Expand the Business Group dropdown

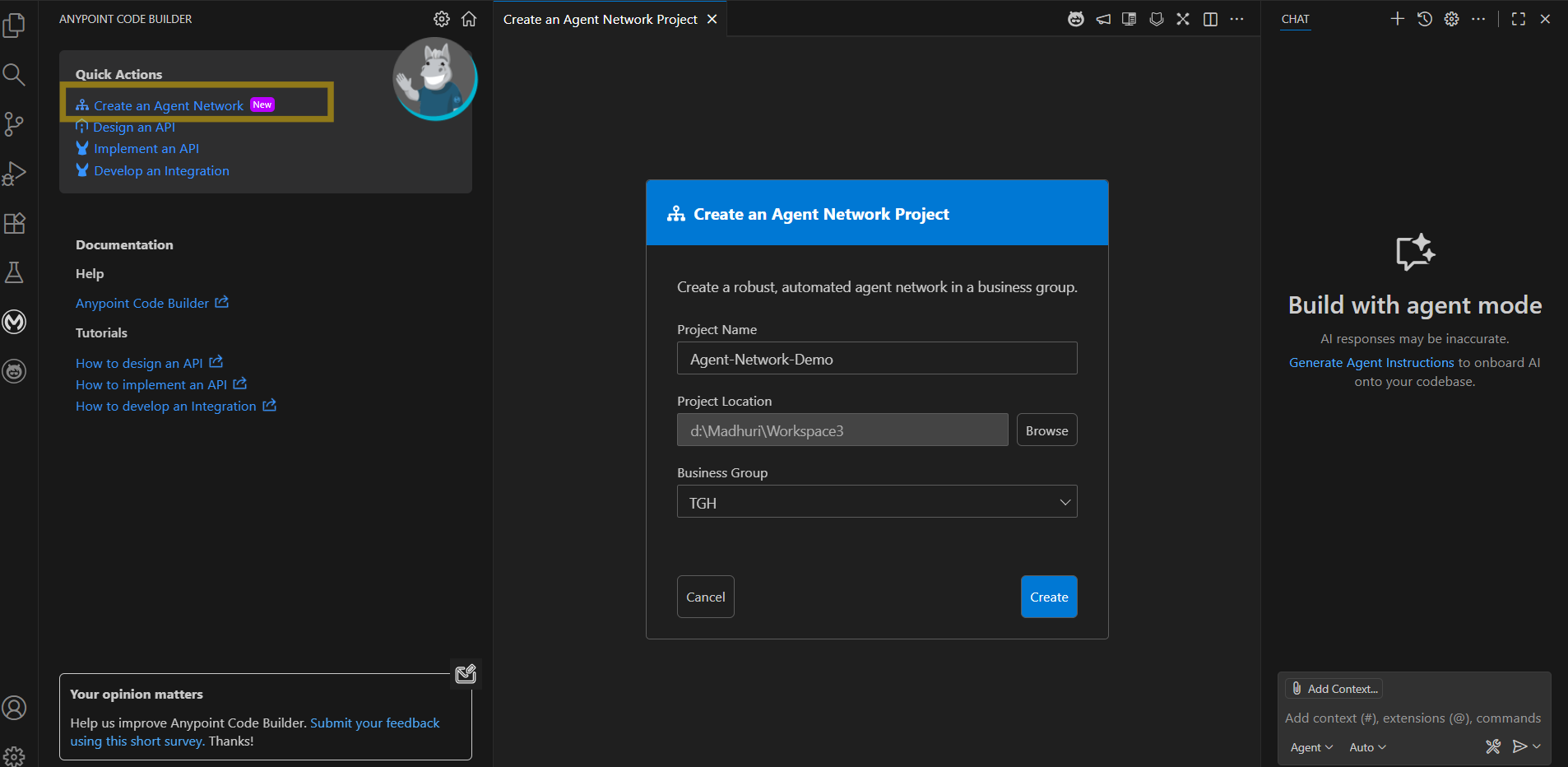(x=877, y=502)
